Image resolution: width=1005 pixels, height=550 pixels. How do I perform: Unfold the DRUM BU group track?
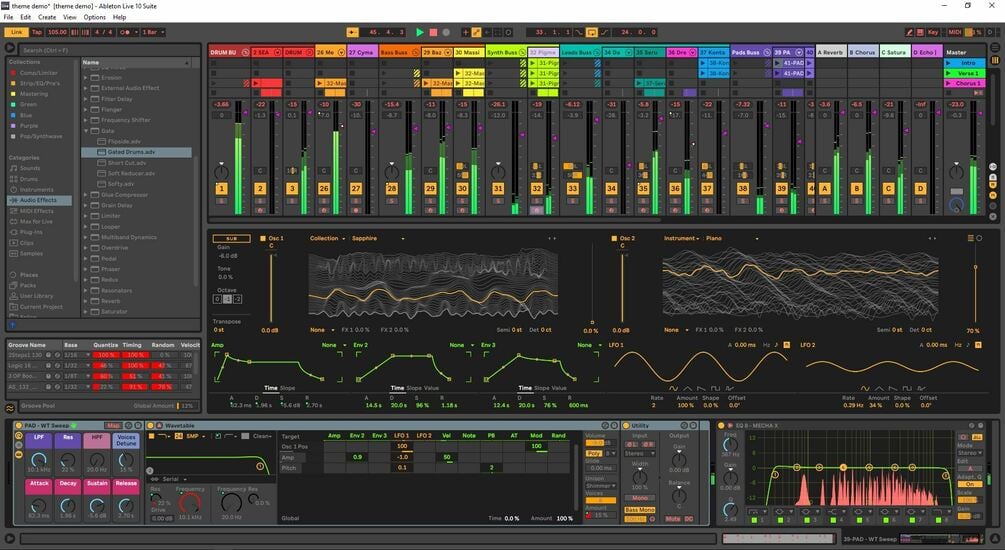coord(245,53)
